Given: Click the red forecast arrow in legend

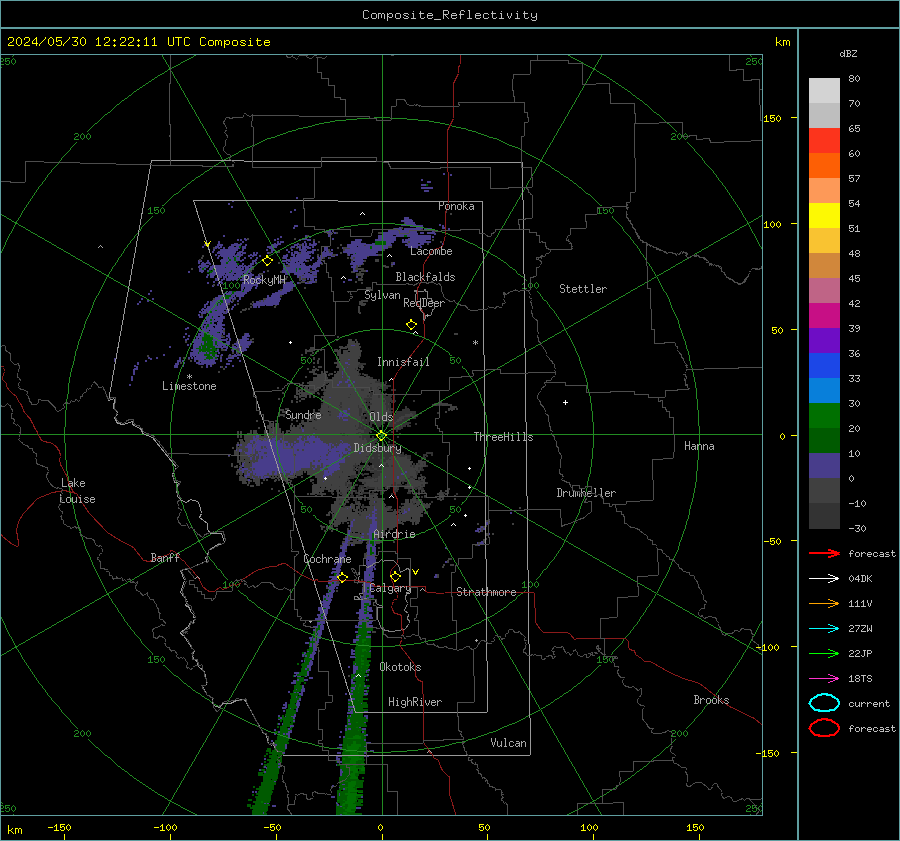Looking at the screenshot, I should tap(824, 553).
